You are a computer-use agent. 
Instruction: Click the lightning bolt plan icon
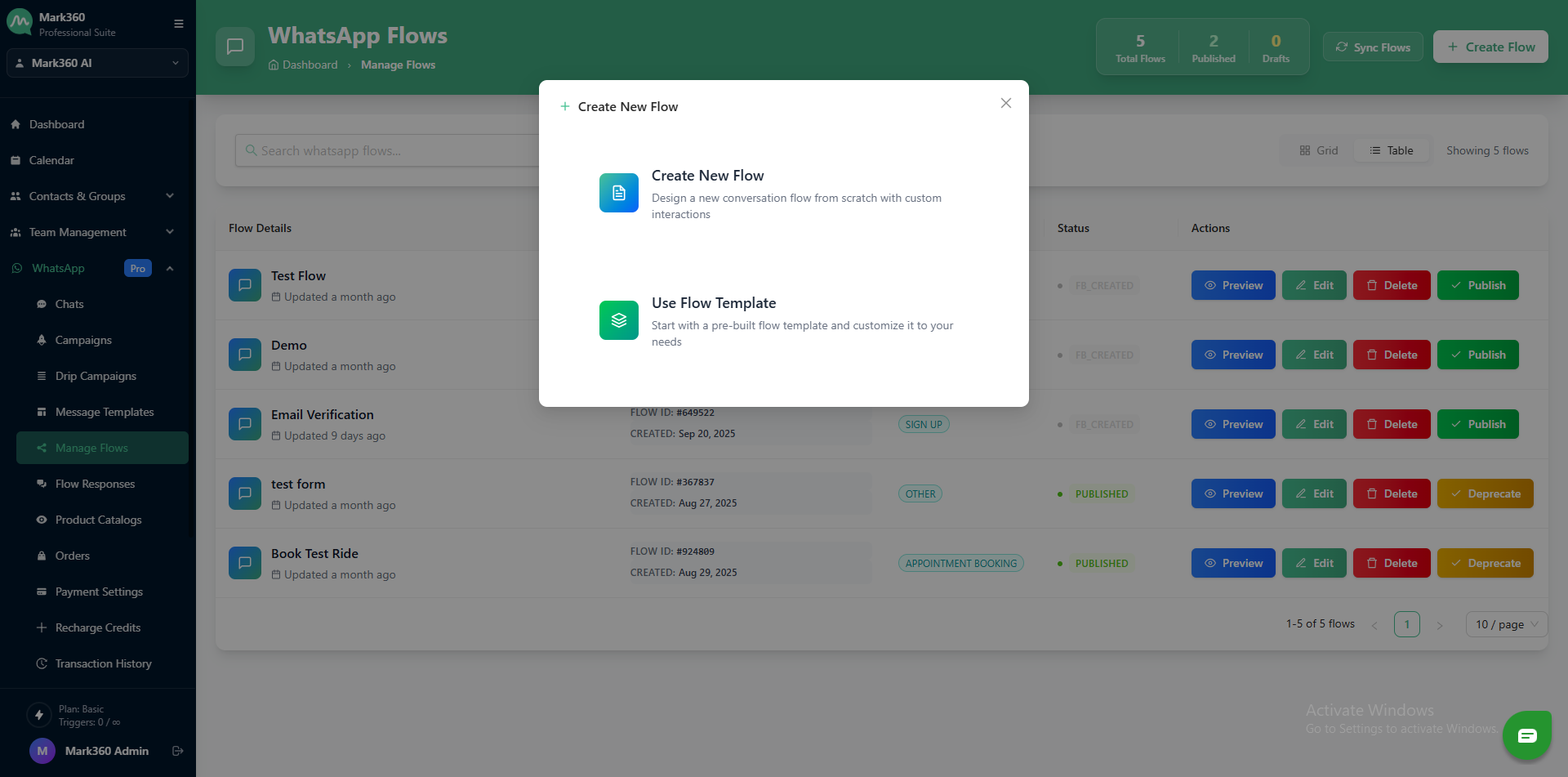point(39,715)
